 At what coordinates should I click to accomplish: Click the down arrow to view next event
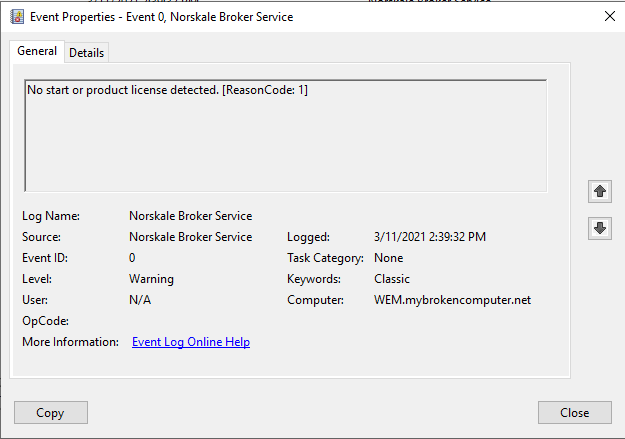tap(599, 228)
